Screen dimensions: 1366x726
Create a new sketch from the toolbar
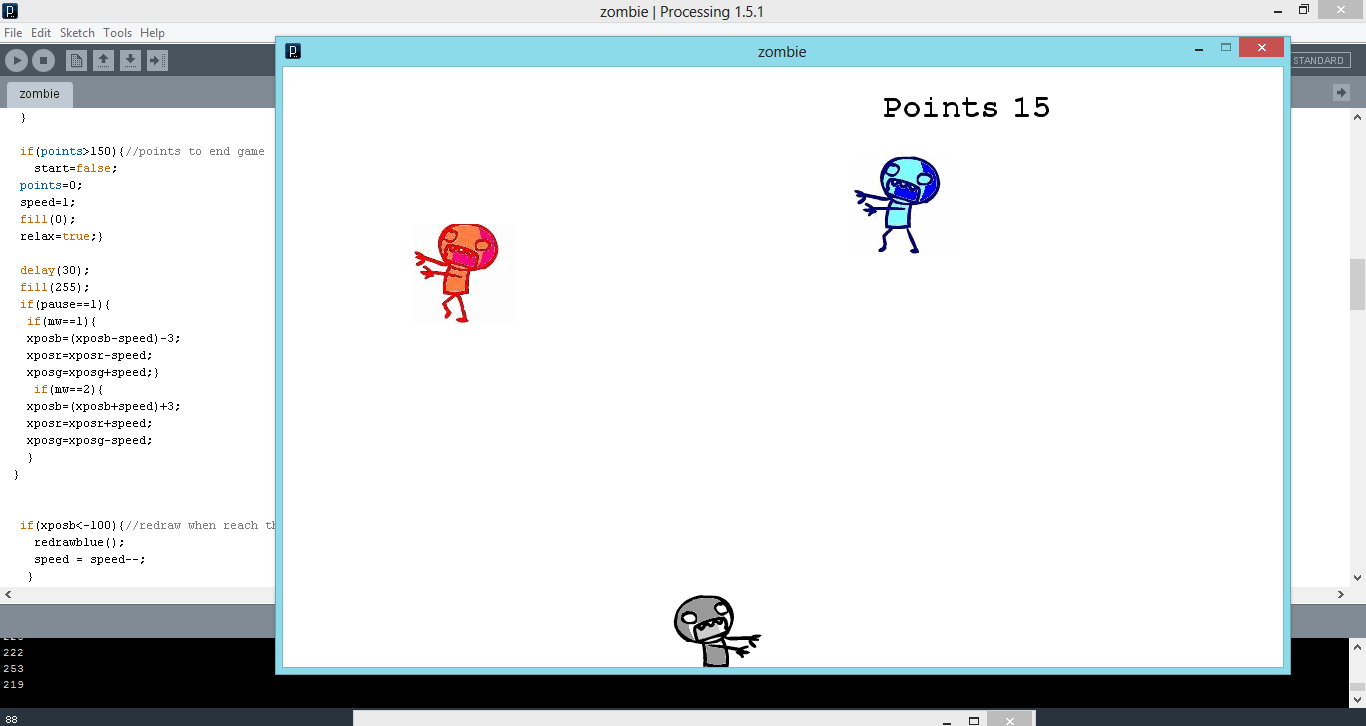[77, 61]
